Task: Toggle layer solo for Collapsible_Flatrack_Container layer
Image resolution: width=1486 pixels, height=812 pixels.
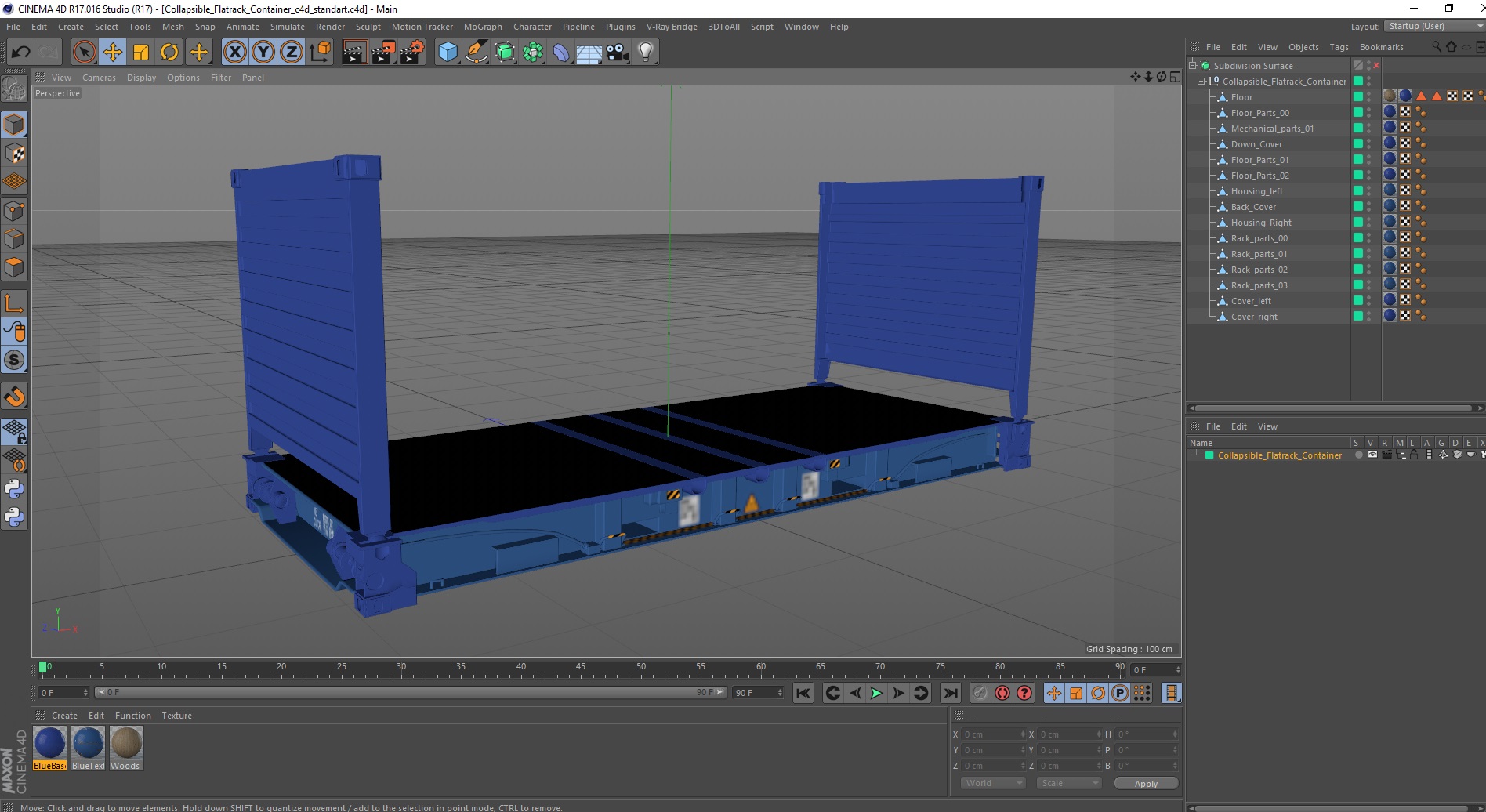Action: point(1357,455)
